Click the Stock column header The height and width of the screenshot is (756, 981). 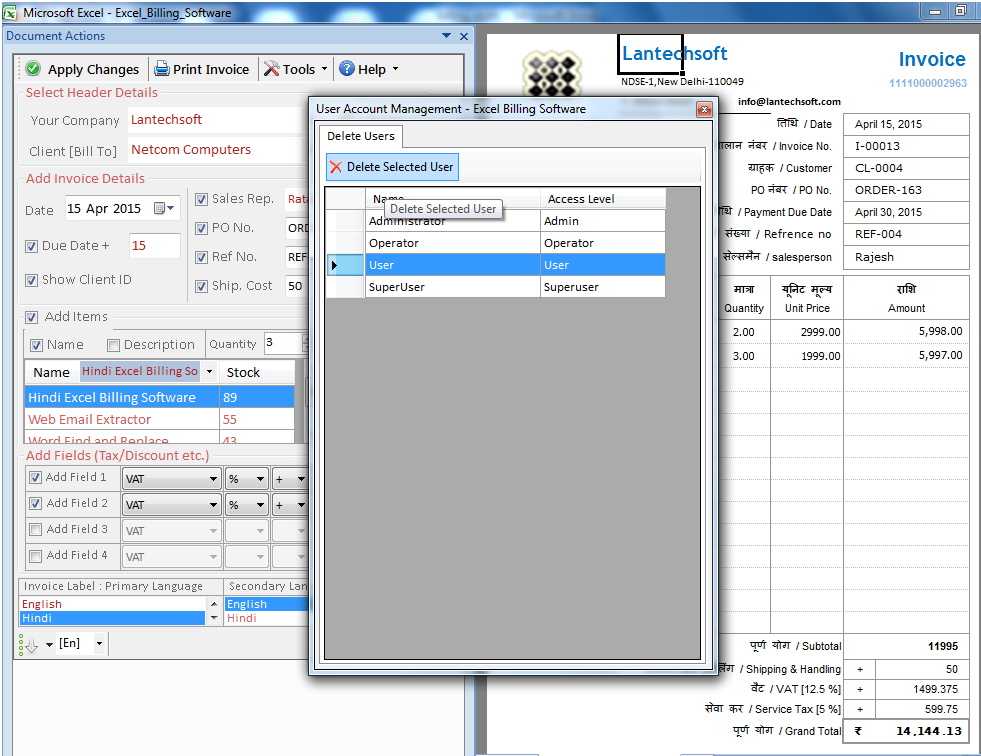pos(257,372)
